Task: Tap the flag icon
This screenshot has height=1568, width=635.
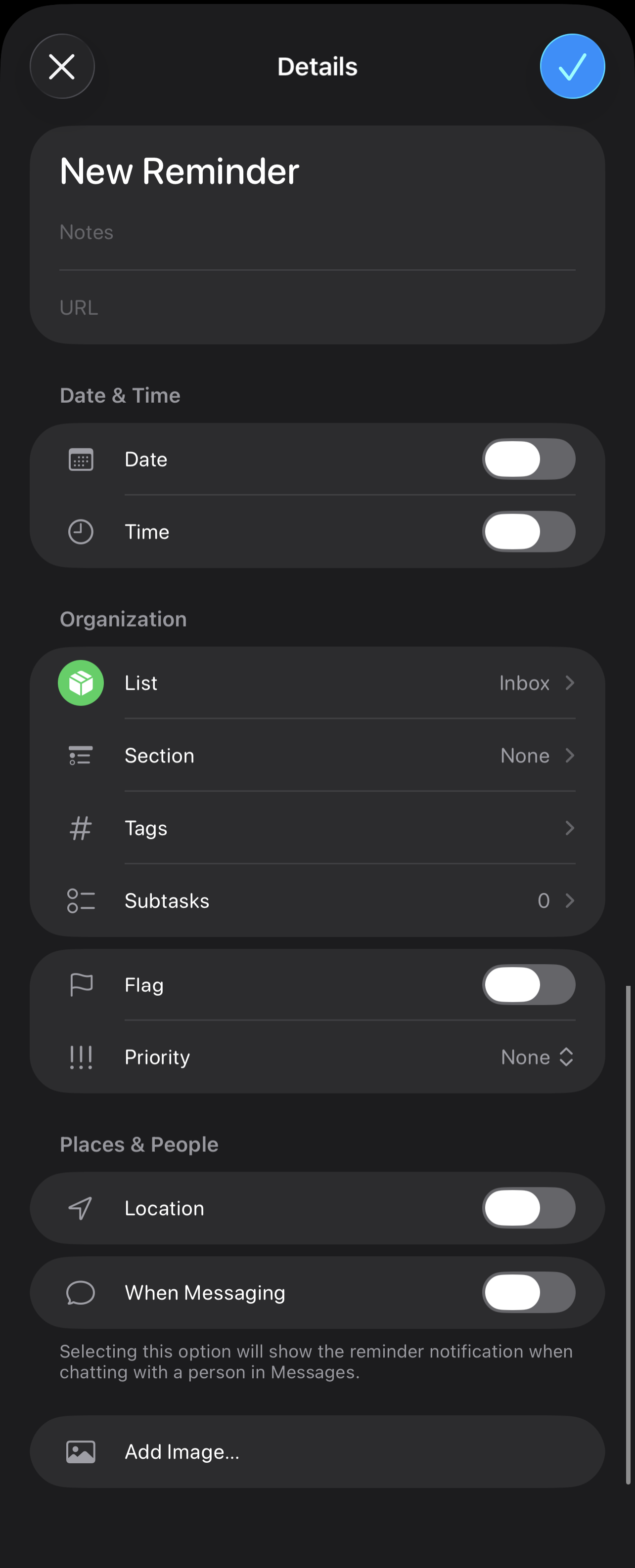Action: click(x=81, y=985)
